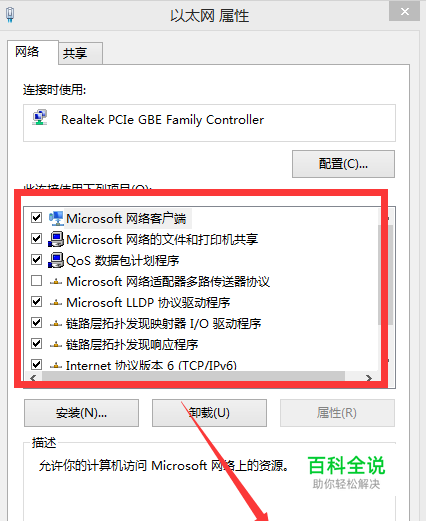
Task: Uncheck Internet 协议版本 6 (TCP/IPv6) checkbox
Action: click(x=36, y=364)
